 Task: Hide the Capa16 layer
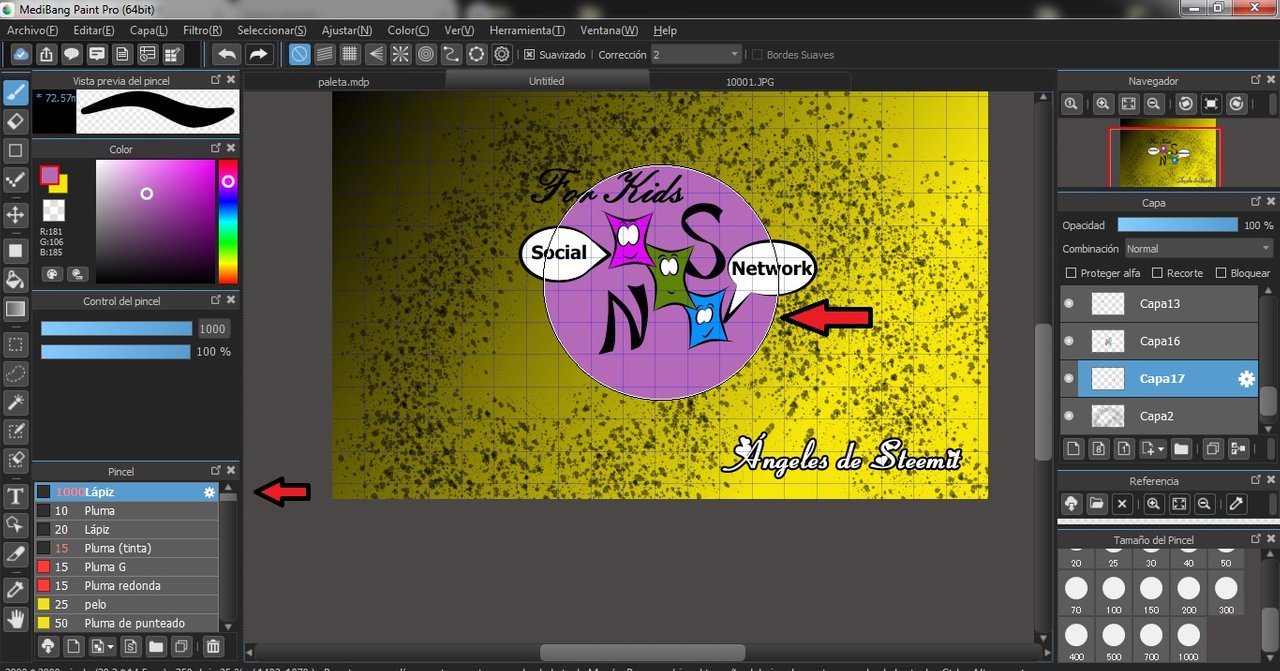click(x=1069, y=341)
